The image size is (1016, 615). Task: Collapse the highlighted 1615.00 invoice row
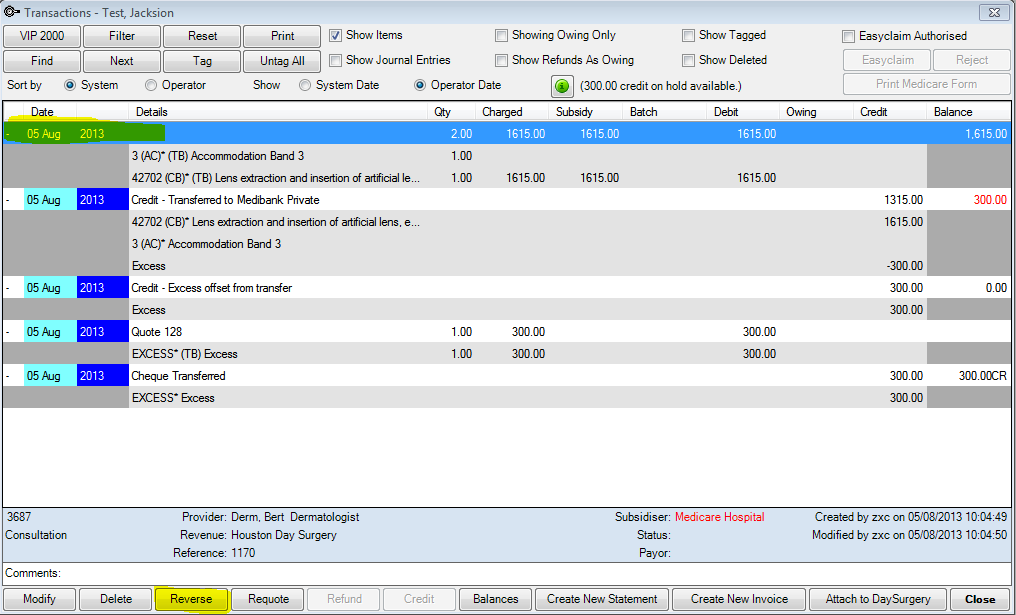8,134
